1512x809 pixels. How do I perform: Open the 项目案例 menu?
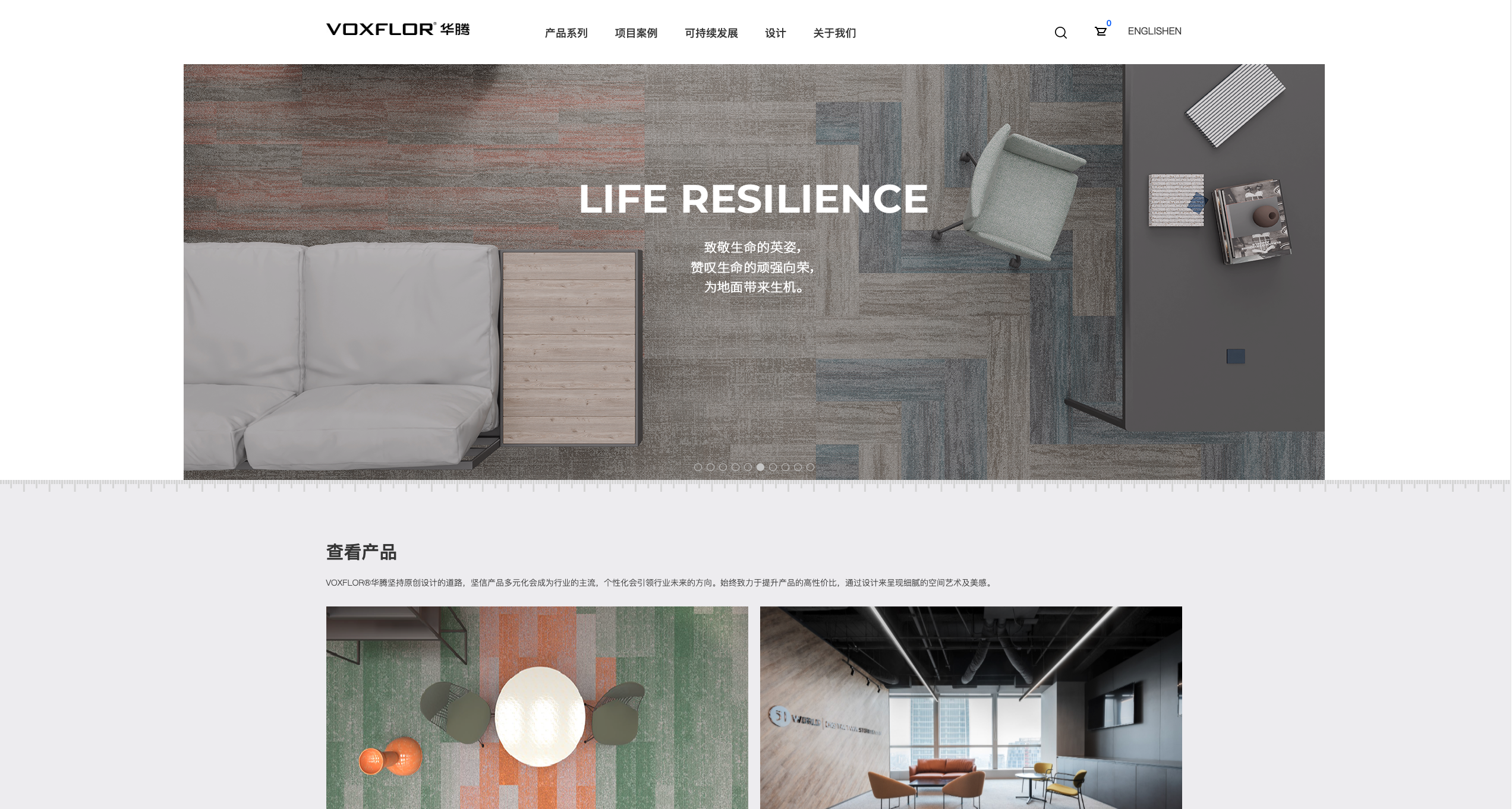(636, 33)
